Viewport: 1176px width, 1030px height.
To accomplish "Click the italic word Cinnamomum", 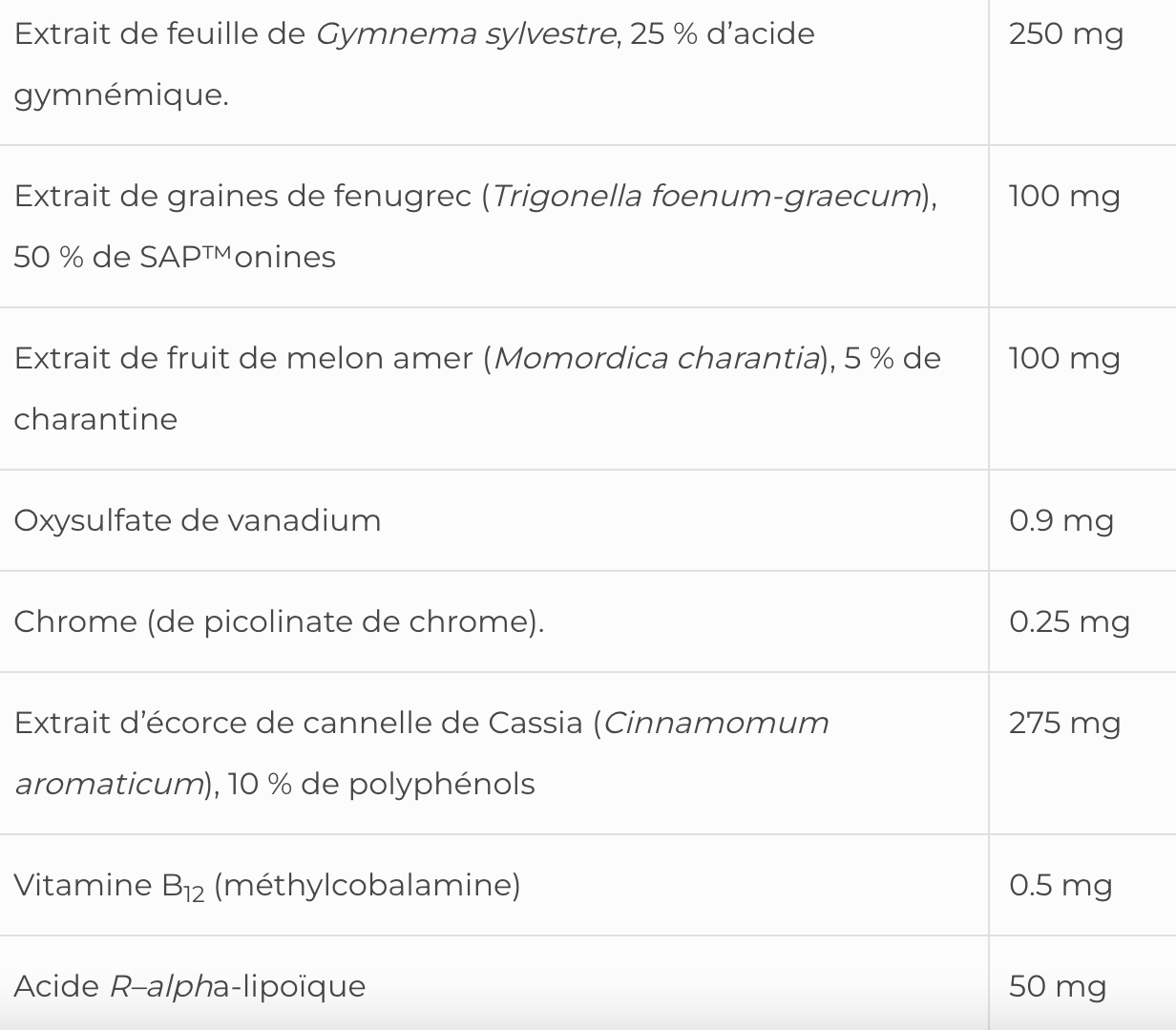I will tap(716, 724).
